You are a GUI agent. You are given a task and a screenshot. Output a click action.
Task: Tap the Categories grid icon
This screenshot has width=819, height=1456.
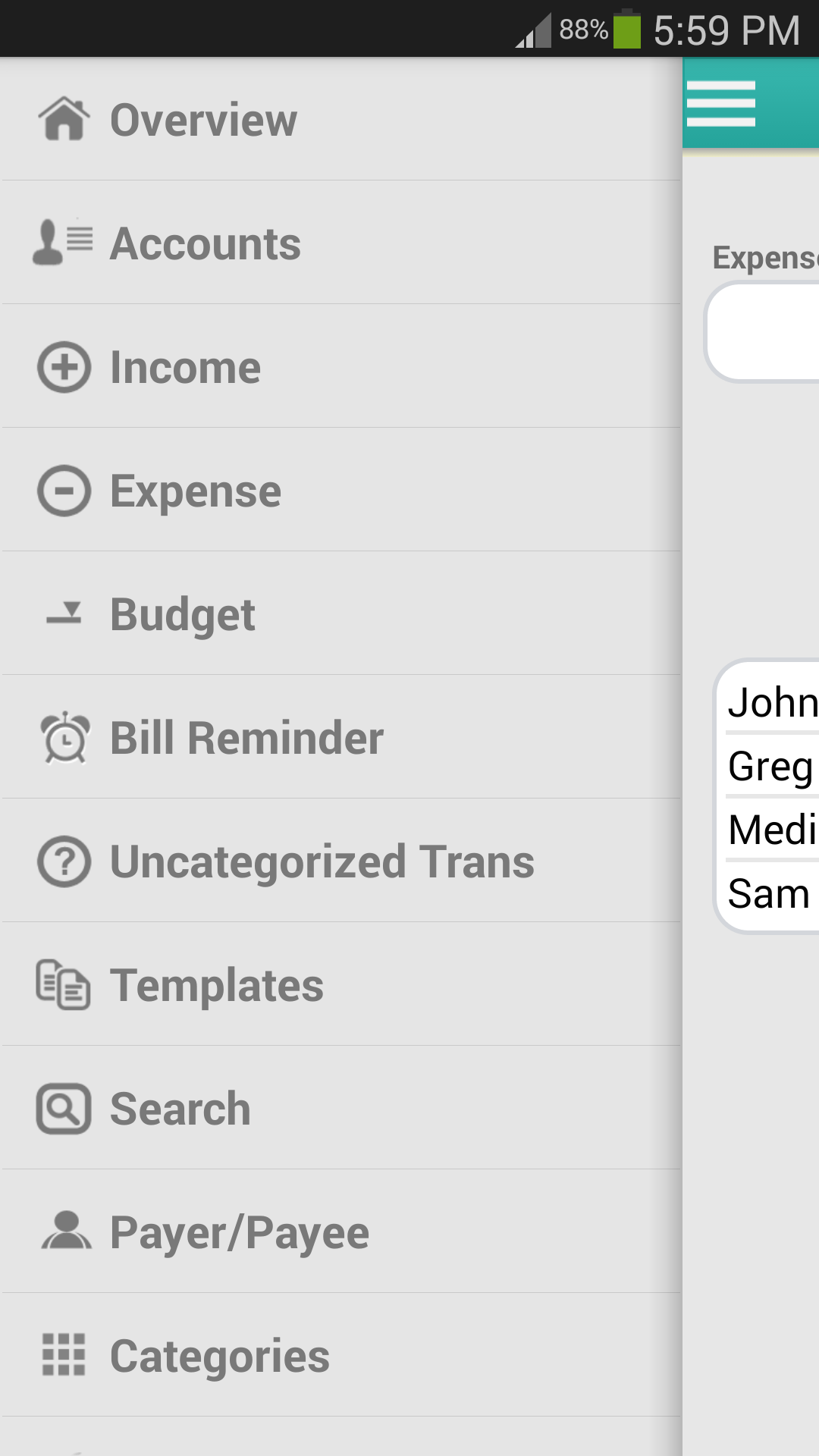(64, 1355)
